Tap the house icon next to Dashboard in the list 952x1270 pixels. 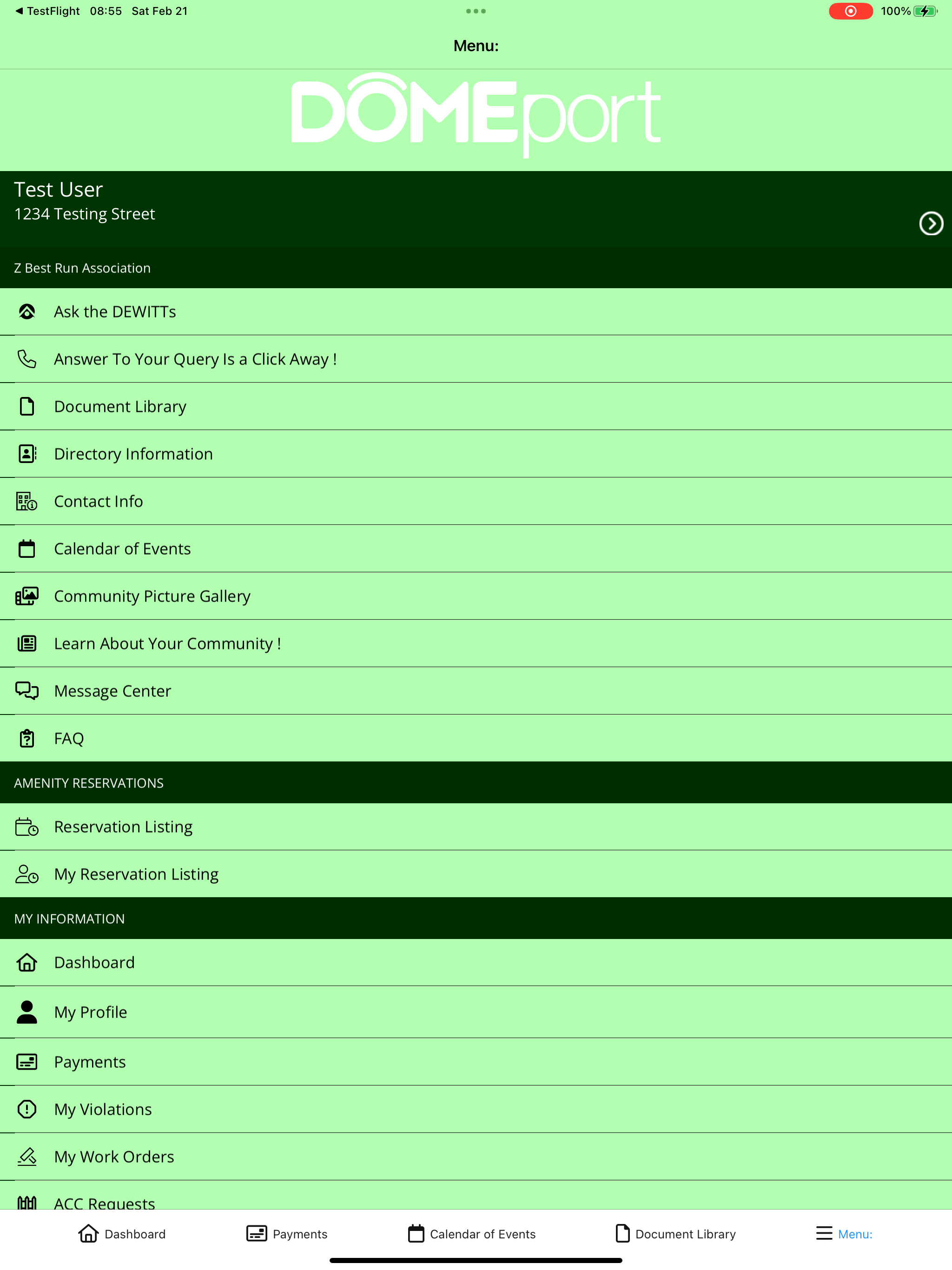(26, 962)
